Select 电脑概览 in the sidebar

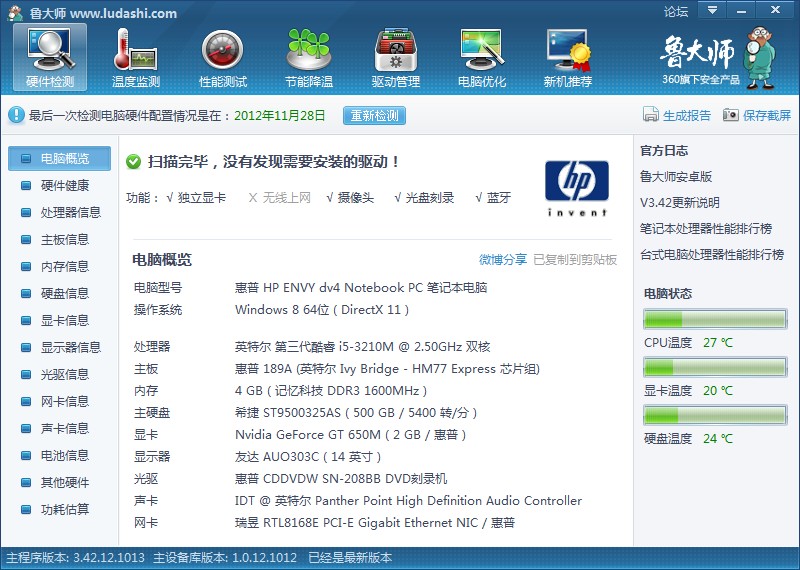[x=59, y=158]
